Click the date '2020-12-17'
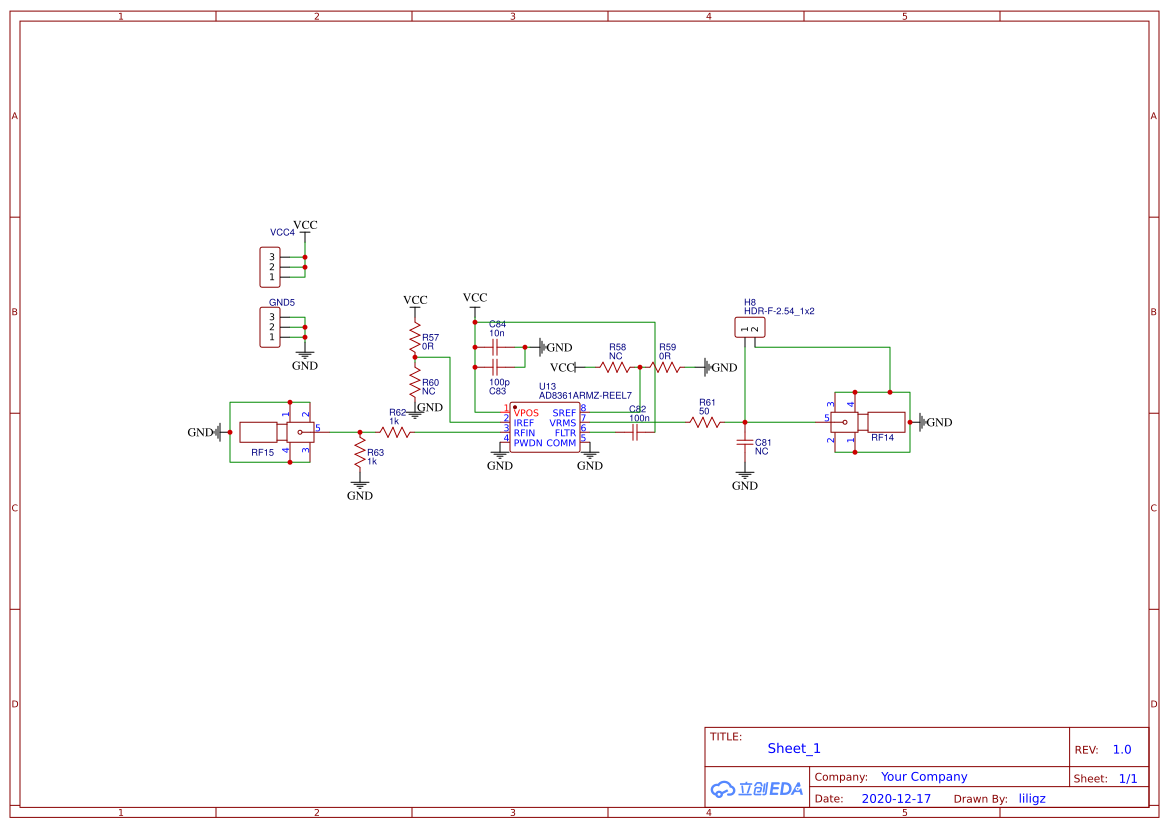The height and width of the screenshot is (828, 1169). (x=896, y=798)
